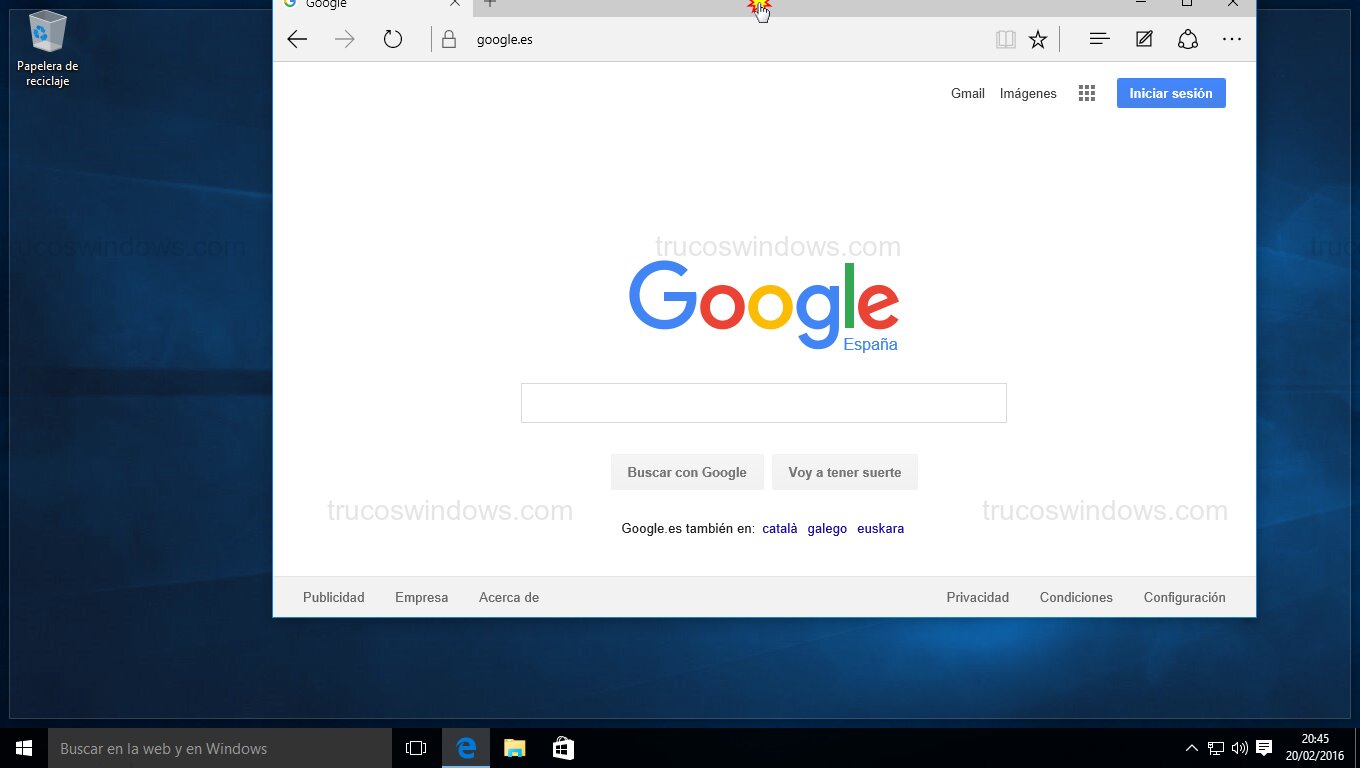The image size is (1360, 768).
Task: Switch language via català link
Action: (779, 529)
